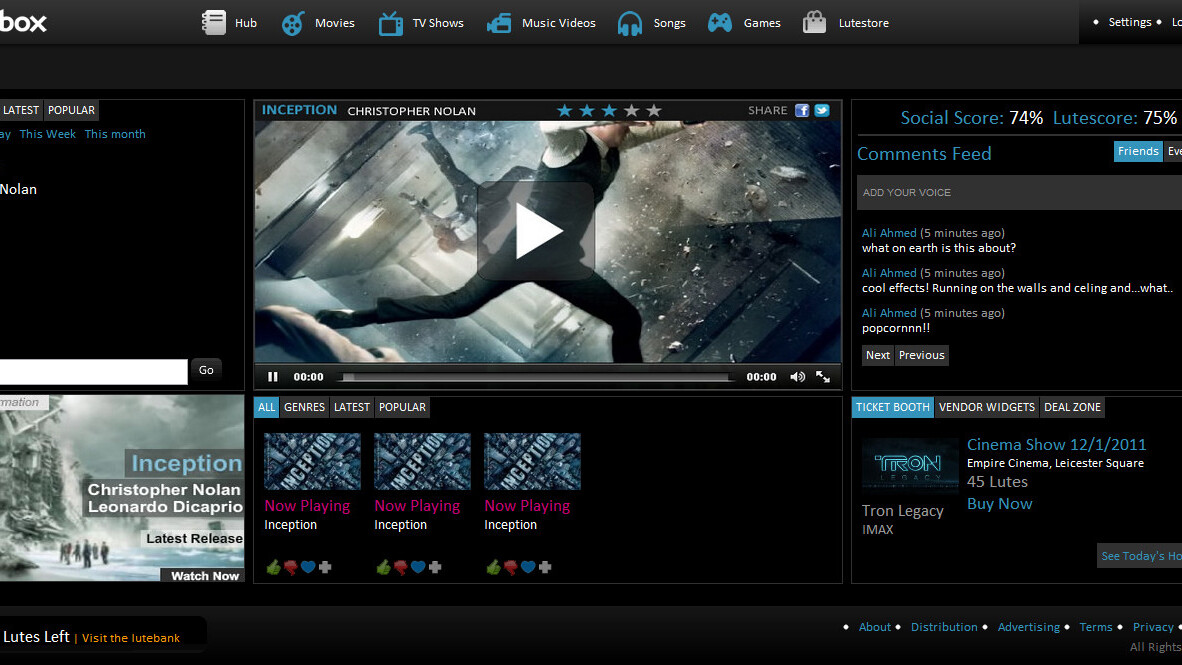
Task: Open the Hub notebook icon
Action: tap(214, 22)
